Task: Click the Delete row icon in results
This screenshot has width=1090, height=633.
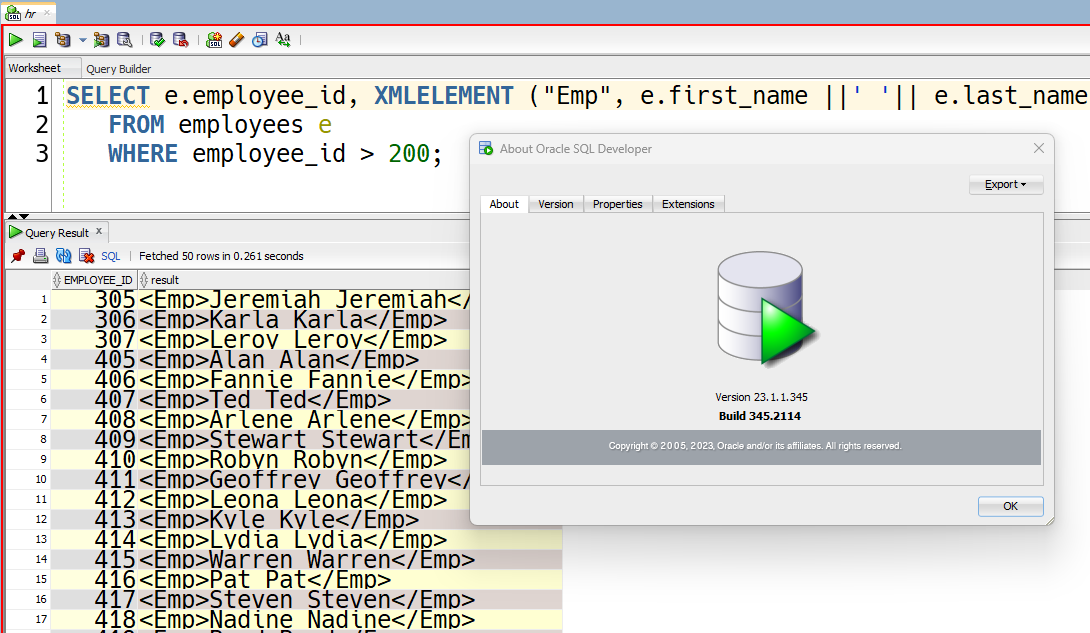Action: (86, 256)
